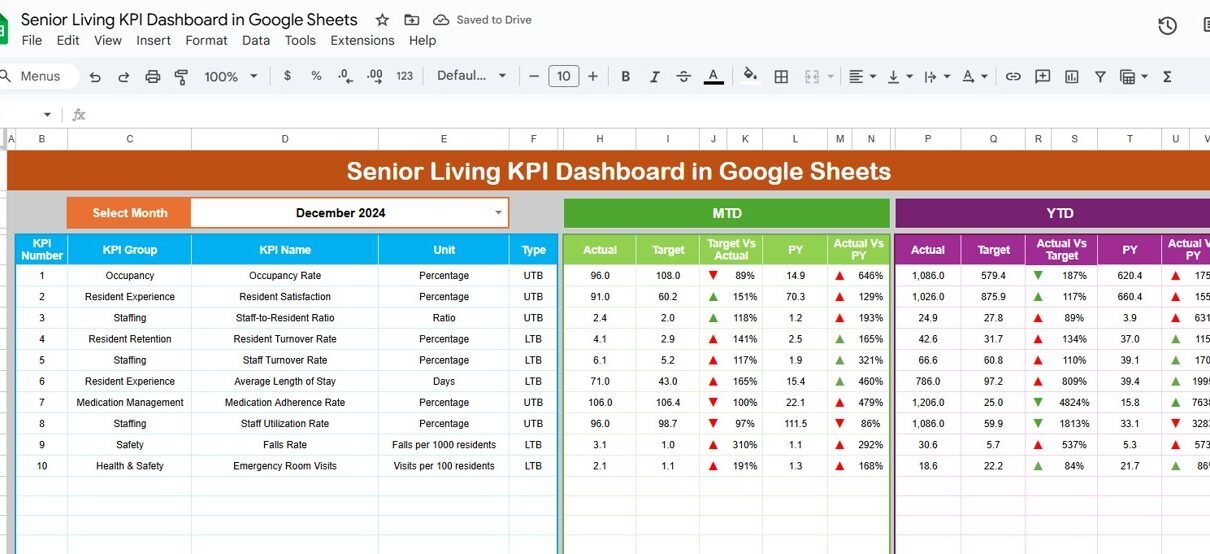Click the Insert chart icon

[x=1072, y=77]
